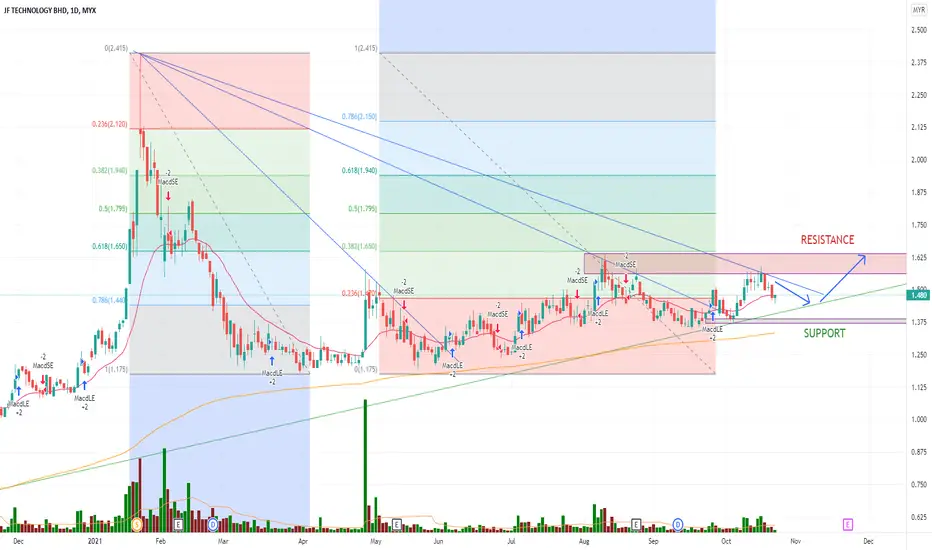
Task: Select the RESISTANCE text label
Action: (827, 240)
